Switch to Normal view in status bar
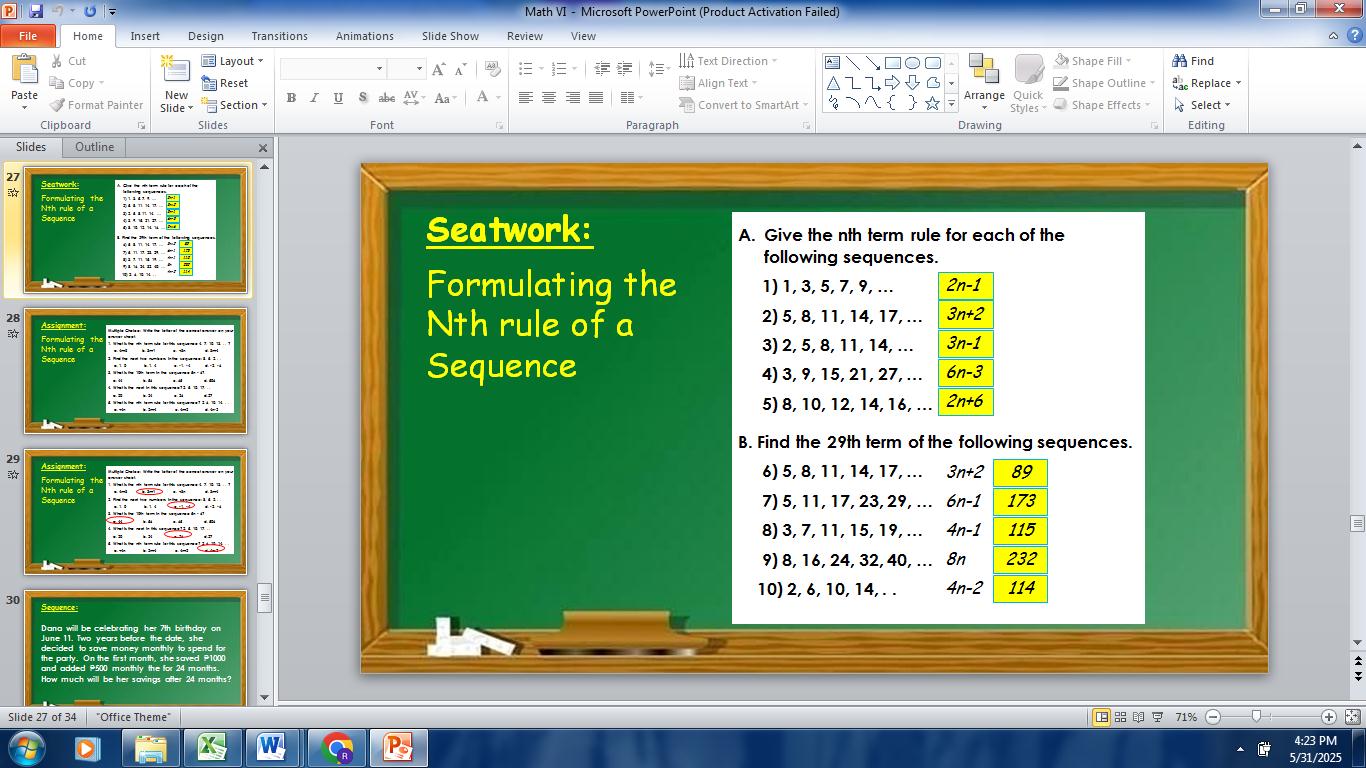This screenshot has height=768, width=1366. tap(1101, 717)
